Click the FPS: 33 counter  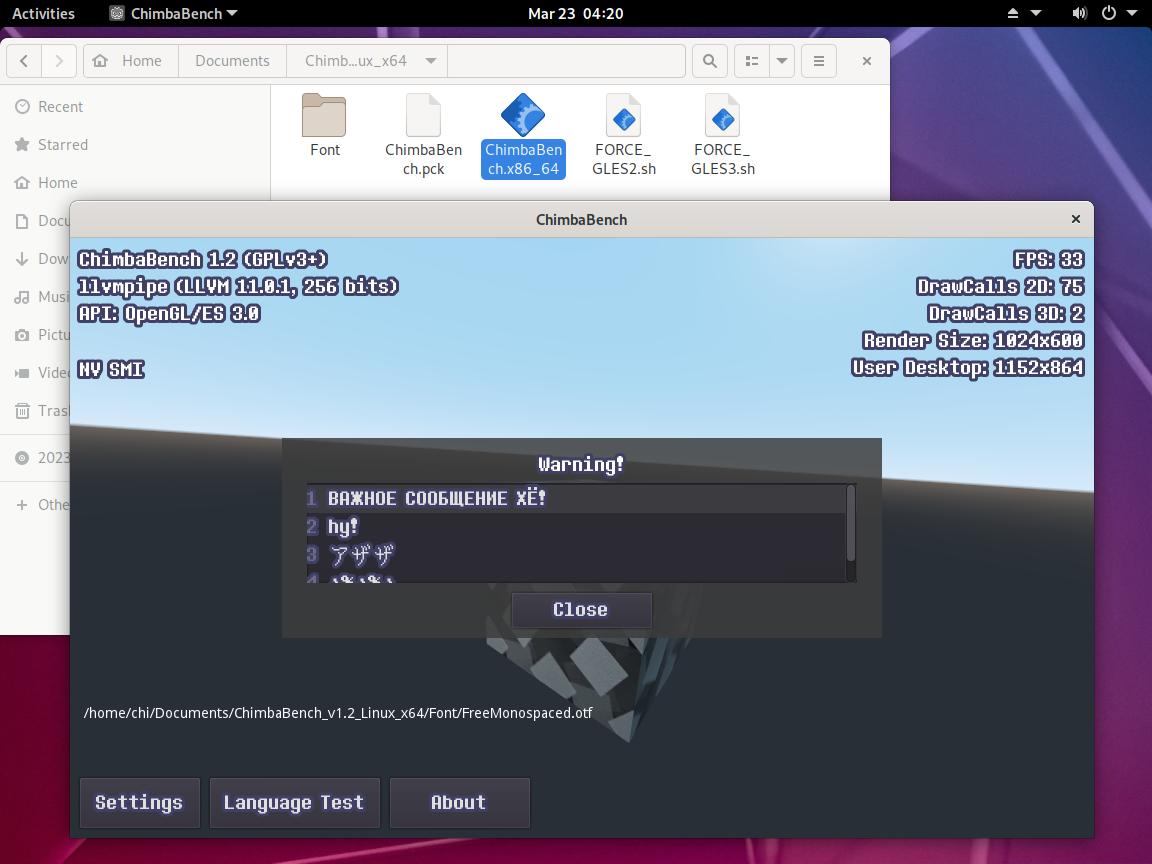pyautogui.click(x=1048, y=259)
